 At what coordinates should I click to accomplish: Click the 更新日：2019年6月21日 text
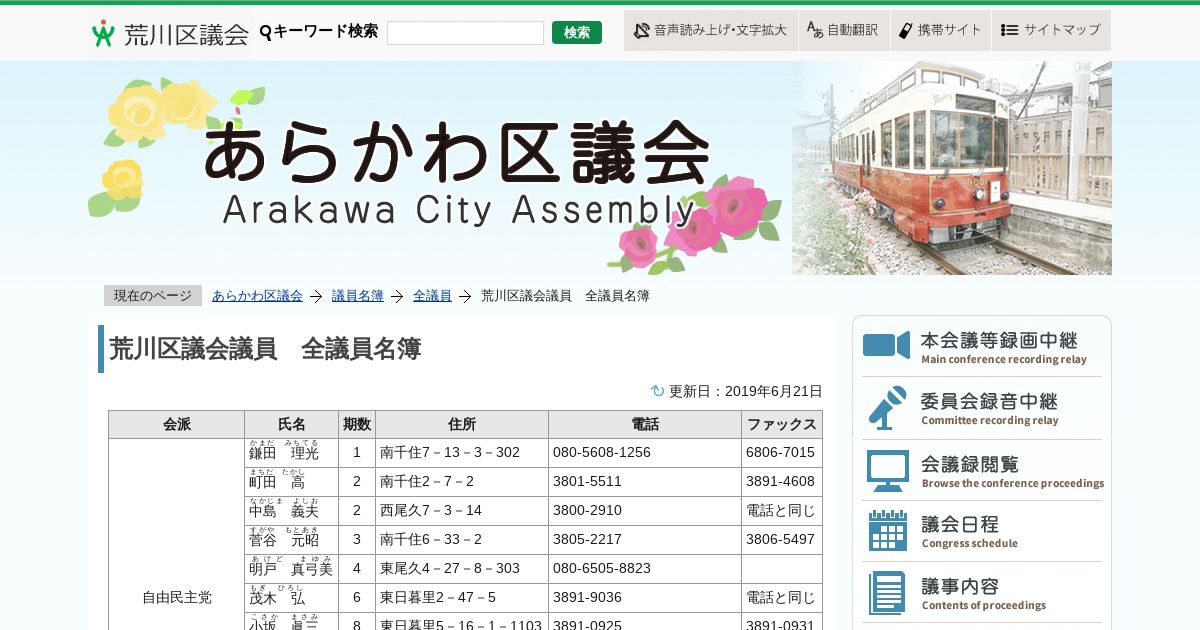(x=745, y=391)
